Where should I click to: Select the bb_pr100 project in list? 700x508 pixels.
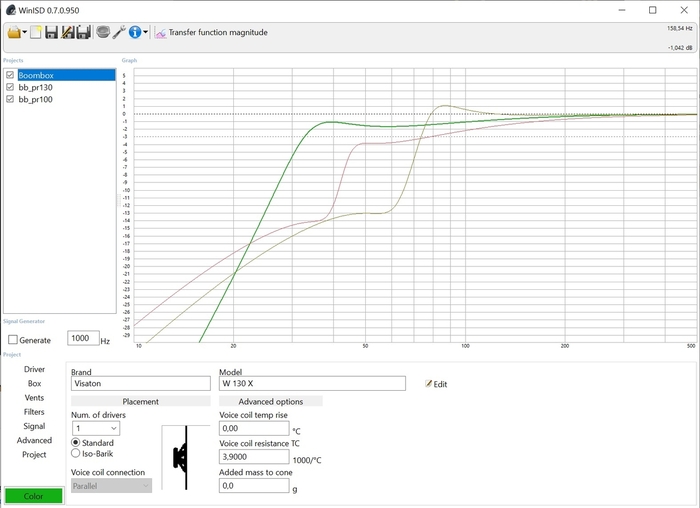[x=36, y=99]
